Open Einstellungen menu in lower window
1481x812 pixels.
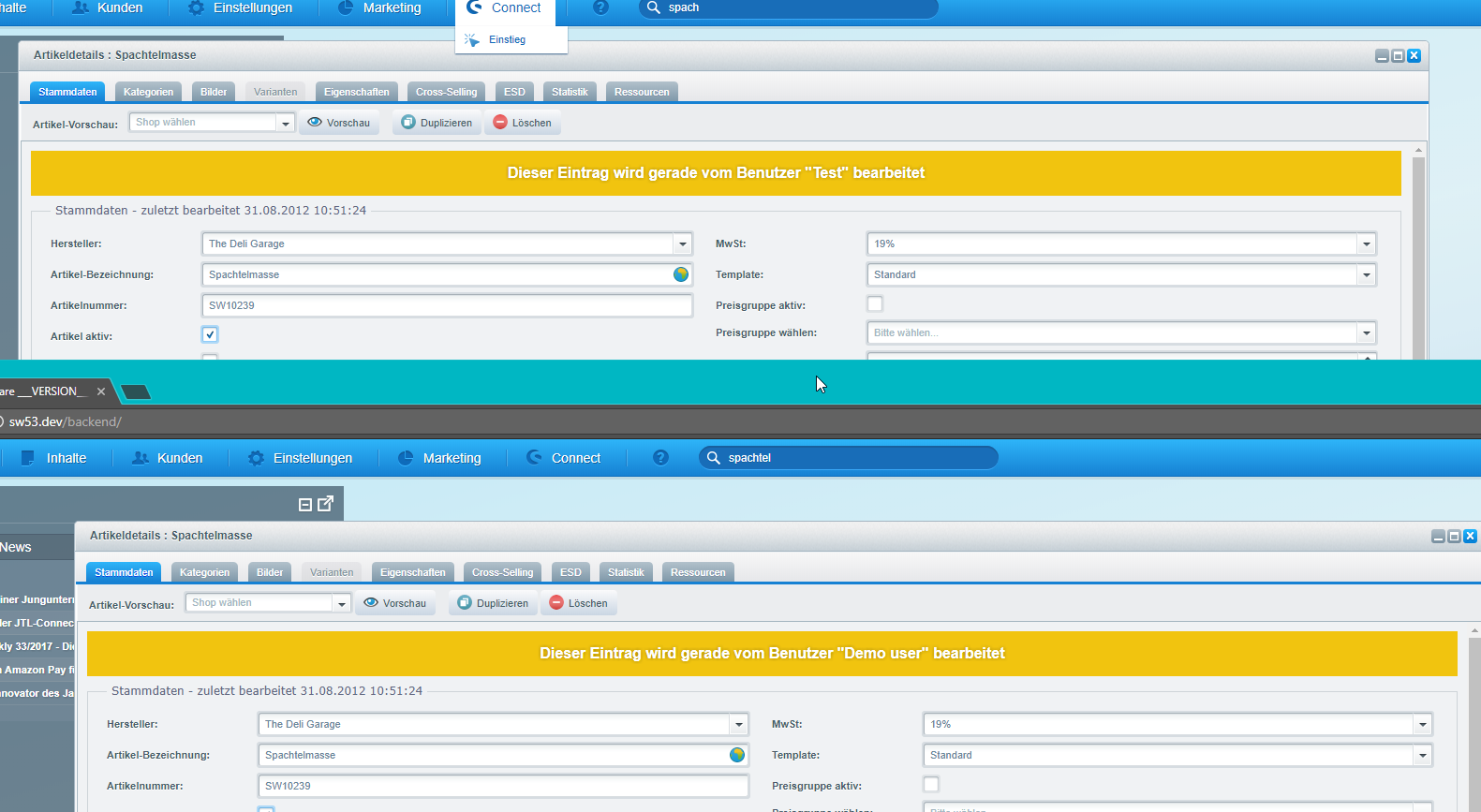coord(301,458)
